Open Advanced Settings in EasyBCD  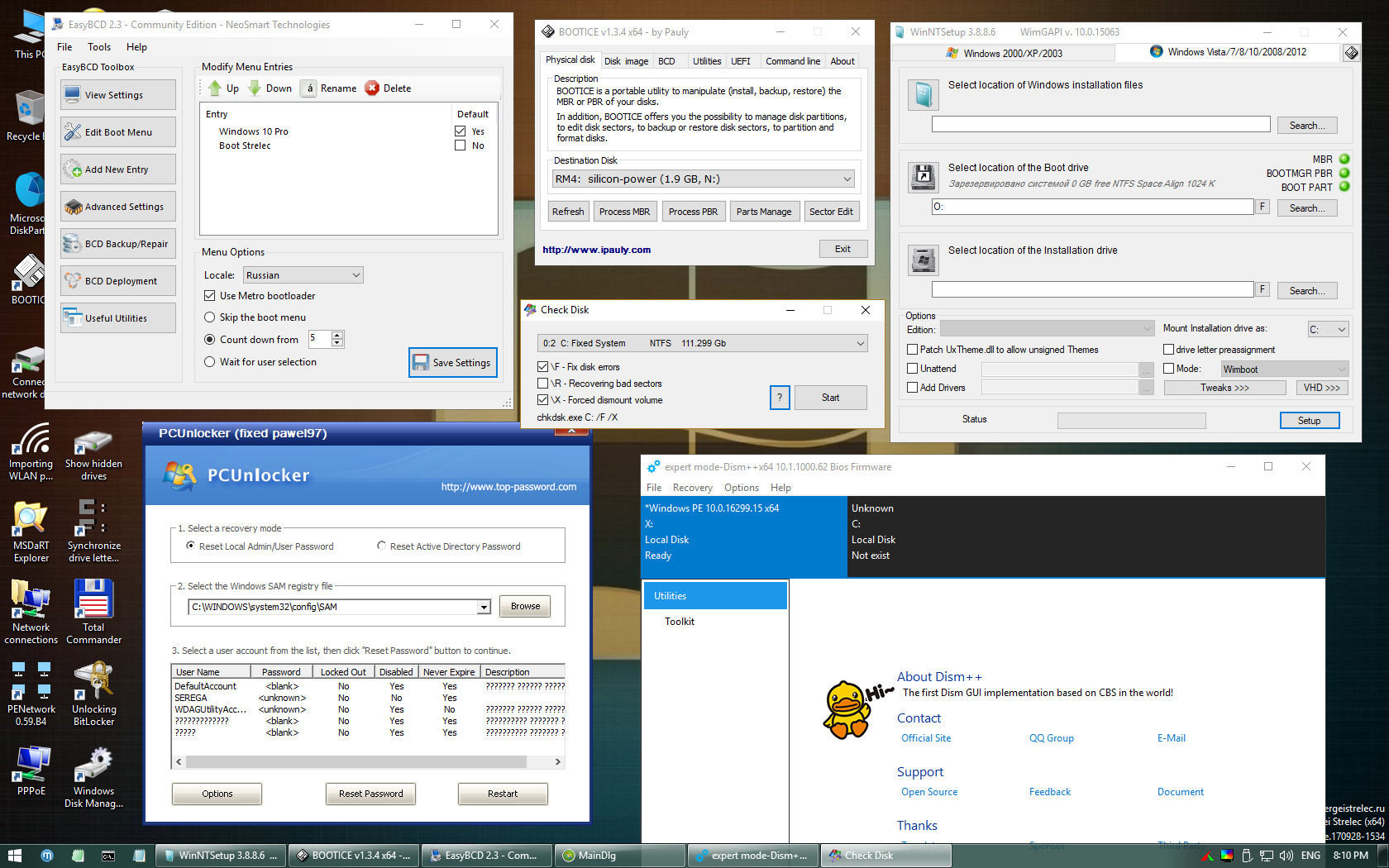[117, 207]
